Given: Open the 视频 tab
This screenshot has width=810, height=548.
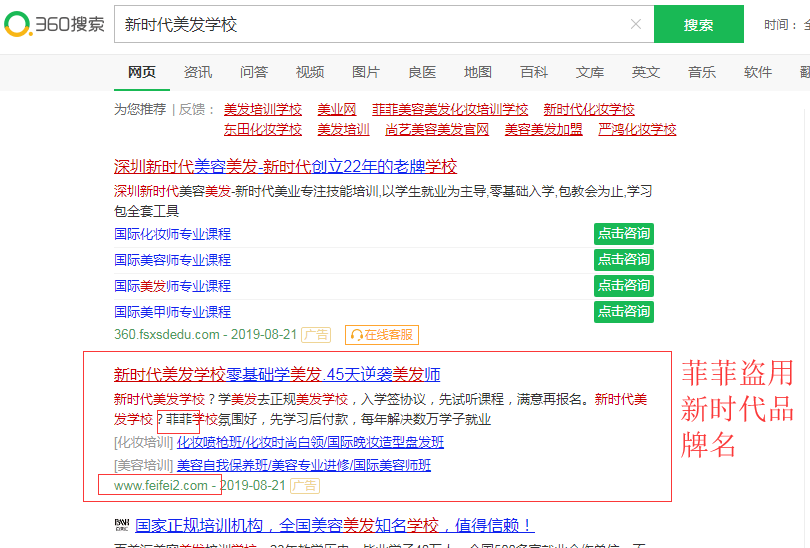Looking at the screenshot, I should (310, 72).
